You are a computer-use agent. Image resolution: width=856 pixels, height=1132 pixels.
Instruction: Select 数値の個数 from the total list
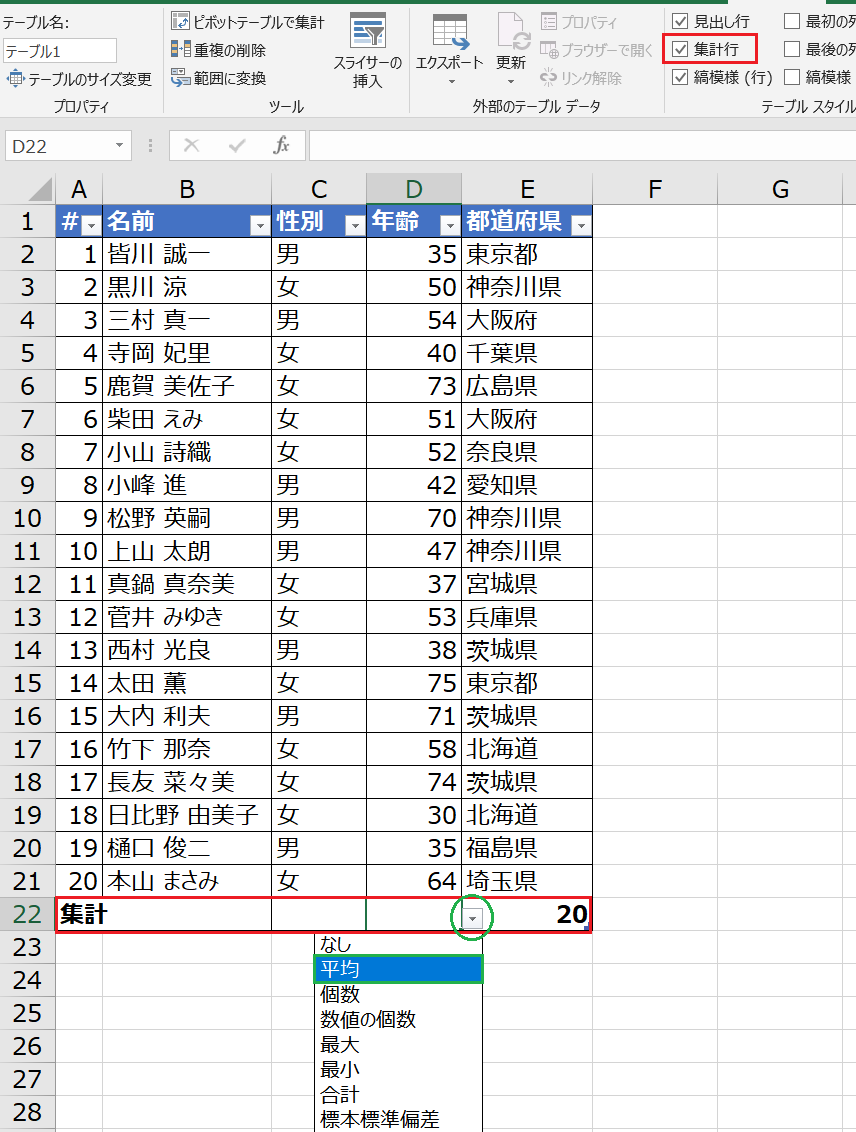coord(398,1019)
